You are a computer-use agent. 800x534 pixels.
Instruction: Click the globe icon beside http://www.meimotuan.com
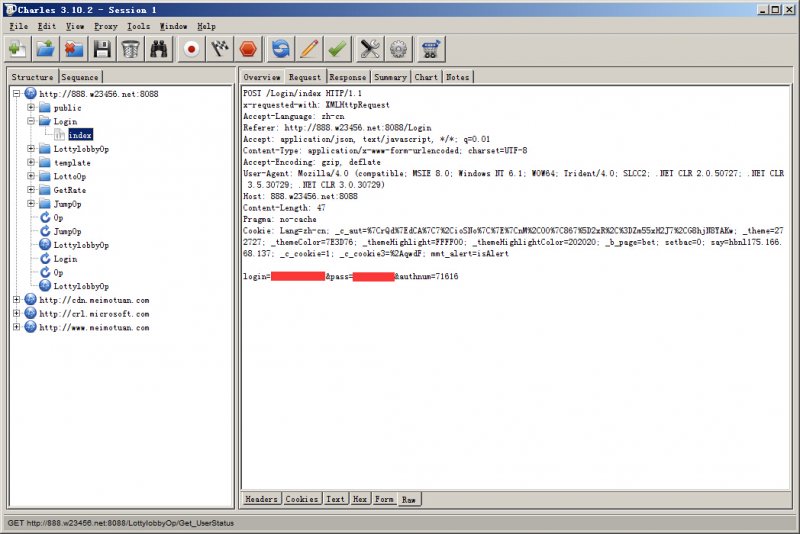click(30, 327)
